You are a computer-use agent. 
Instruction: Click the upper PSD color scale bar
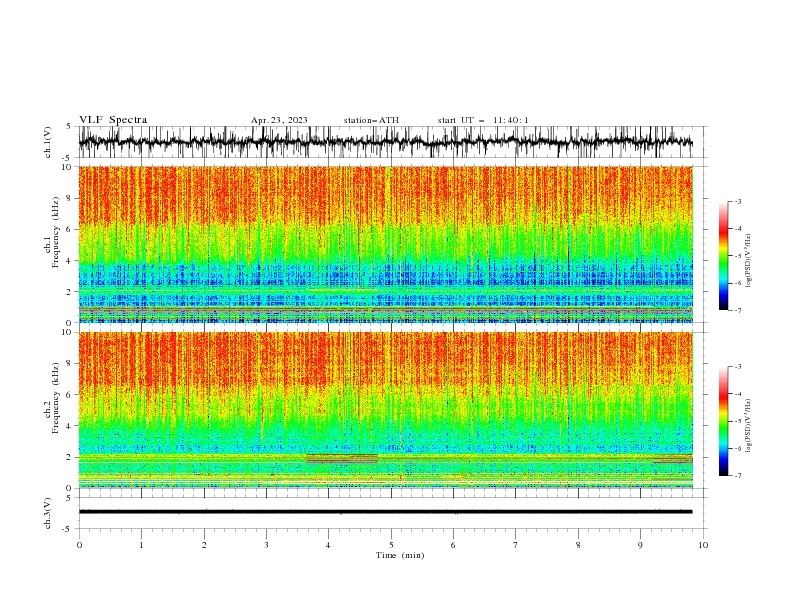coord(724,256)
